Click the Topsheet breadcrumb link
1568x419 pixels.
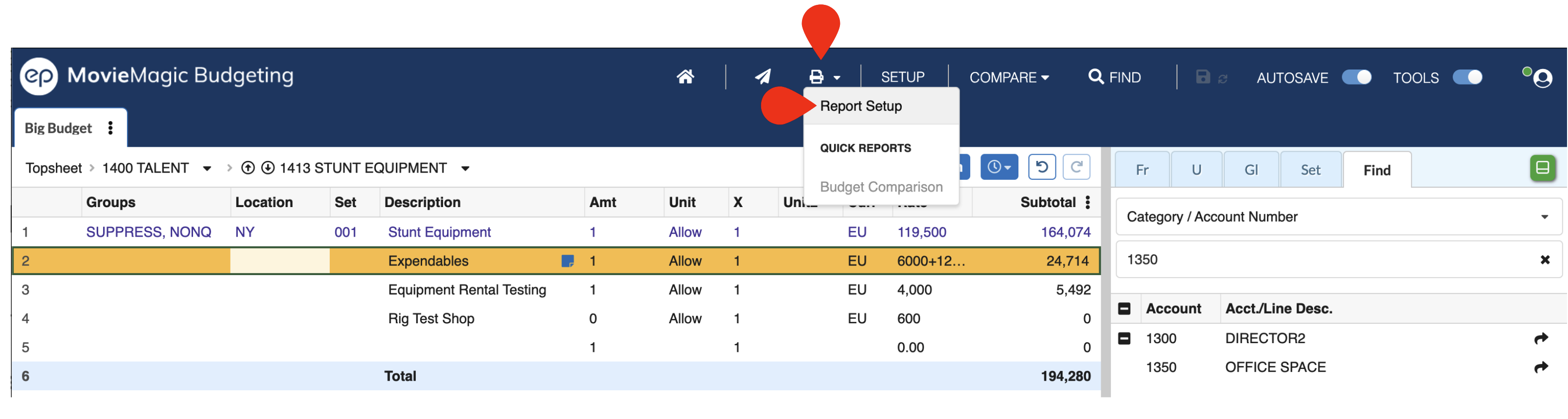(53, 169)
